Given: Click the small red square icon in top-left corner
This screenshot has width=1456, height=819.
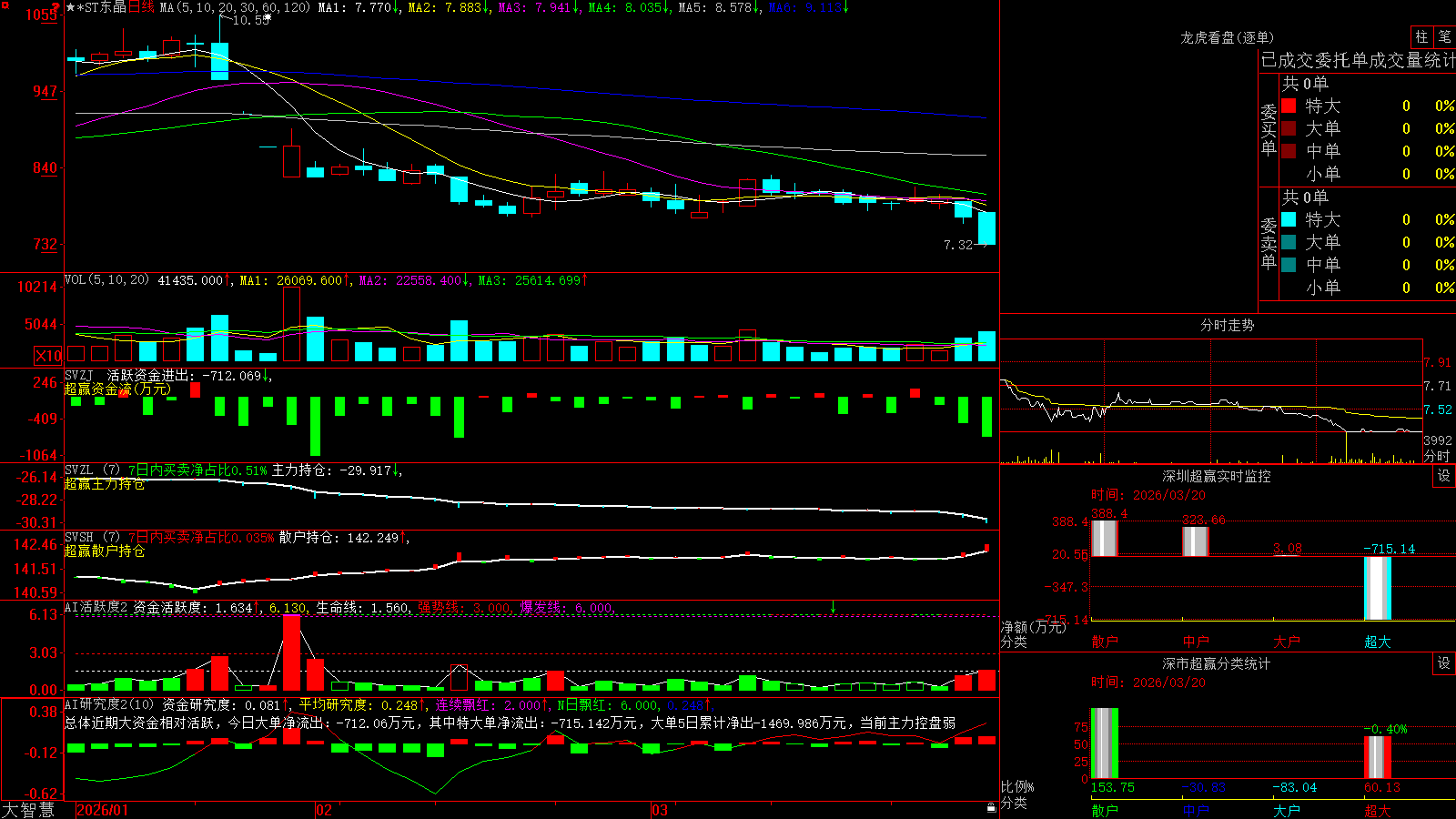Looking at the screenshot, I should 5,5.
